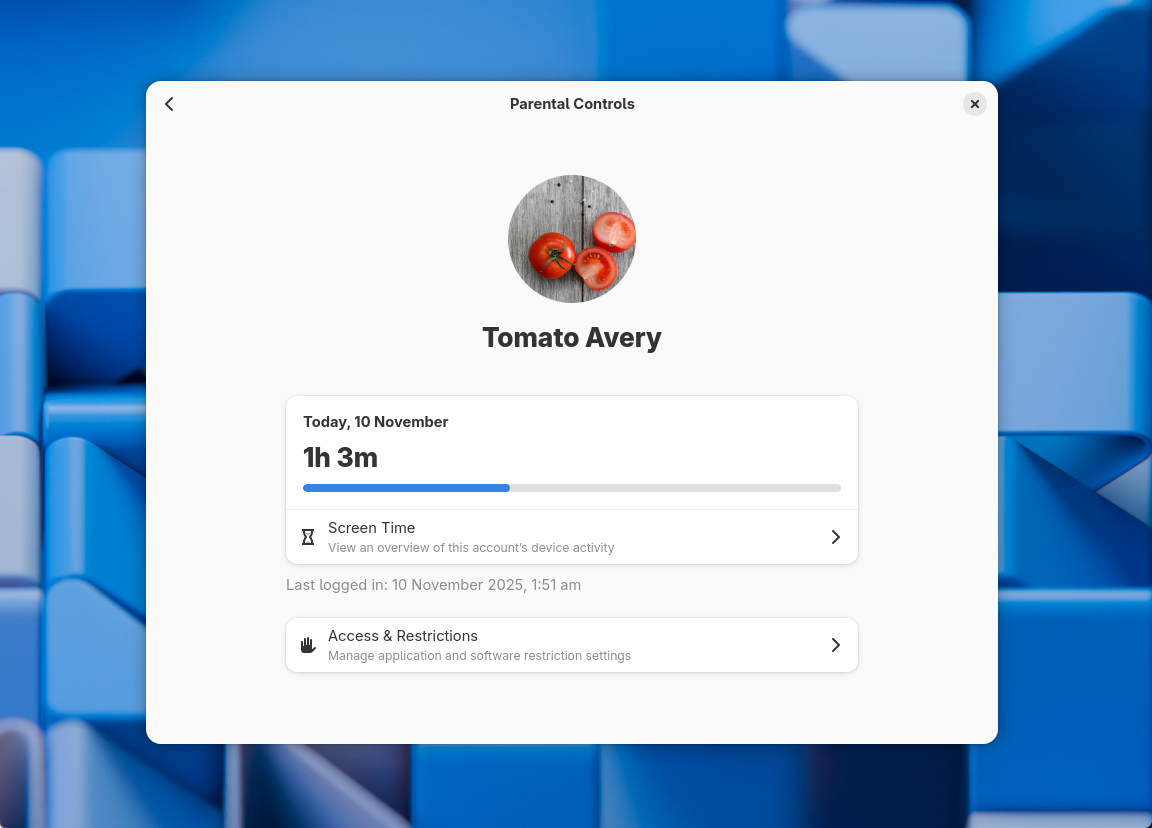The image size is (1152, 828).
Task: Click the '1h 3m' usage total
Action: (x=340, y=458)
